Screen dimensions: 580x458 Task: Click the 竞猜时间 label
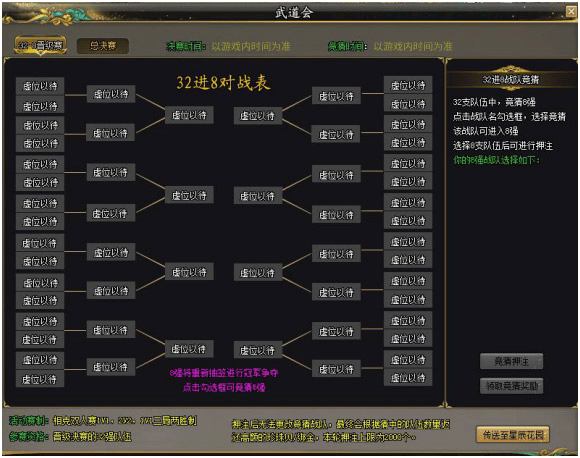coord(347,46)
